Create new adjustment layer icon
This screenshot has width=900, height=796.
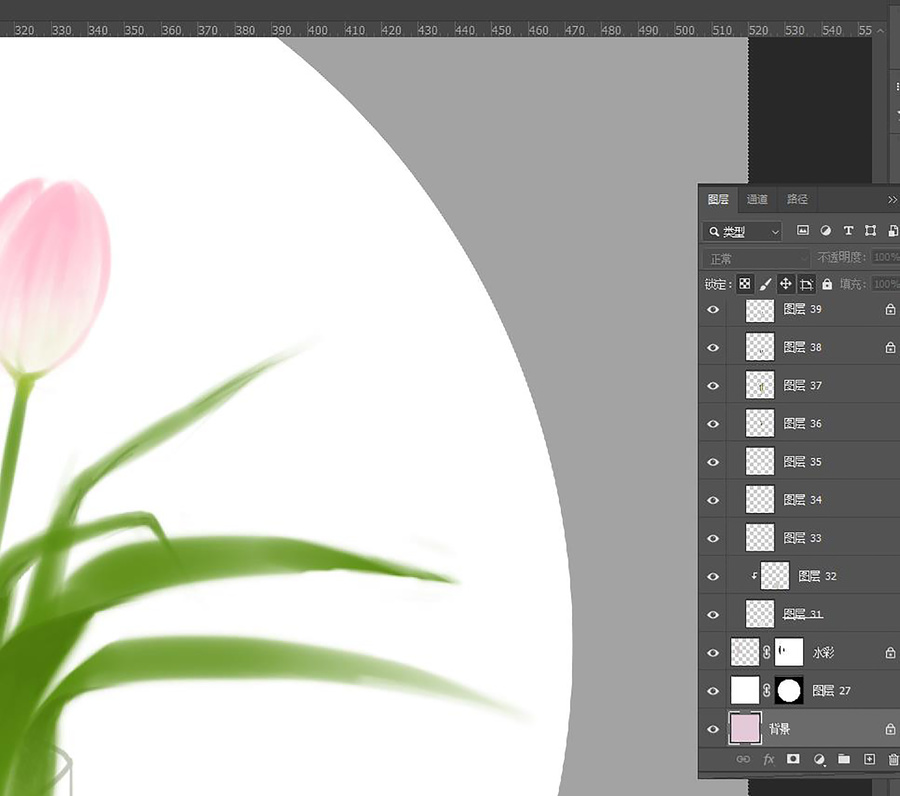[x=819, y=759]
